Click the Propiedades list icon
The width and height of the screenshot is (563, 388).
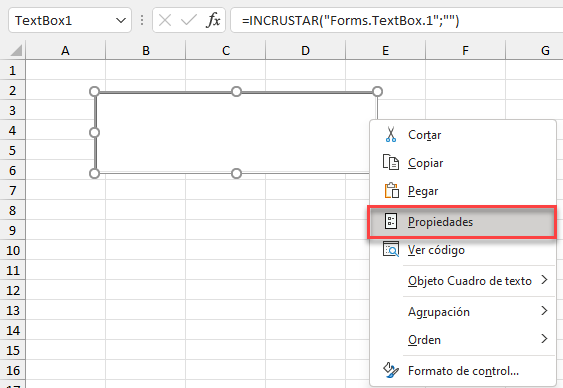click(x=391, y=221)
